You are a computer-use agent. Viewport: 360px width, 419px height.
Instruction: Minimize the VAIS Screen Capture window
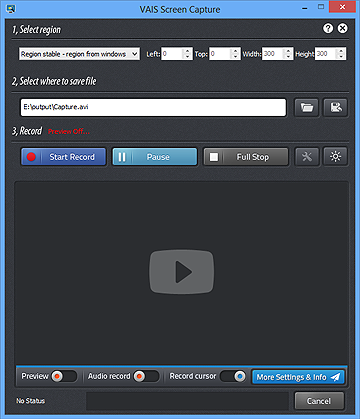305,8
